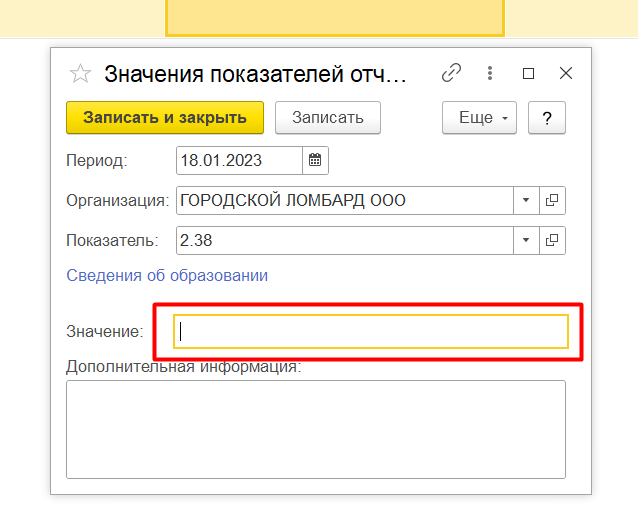638x531 pixels.
Task: Expand the Показатель dropdown list
Action: [x=527, y=241]
